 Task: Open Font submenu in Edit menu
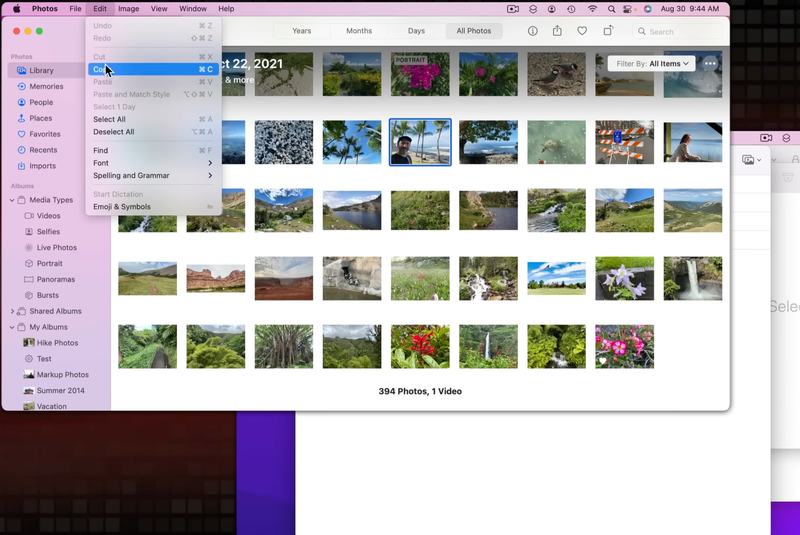click(153, 163)
